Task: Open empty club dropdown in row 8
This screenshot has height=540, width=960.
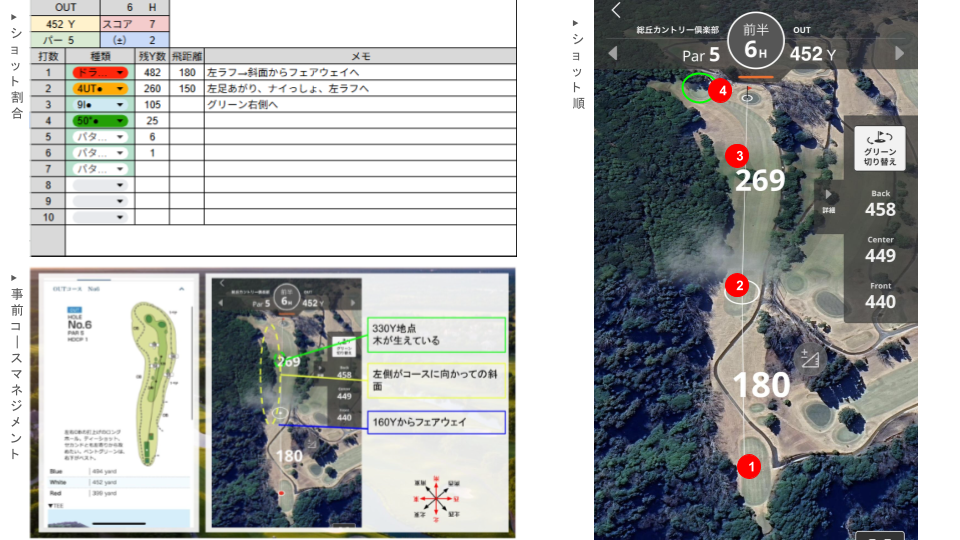Action: [120, 185]
